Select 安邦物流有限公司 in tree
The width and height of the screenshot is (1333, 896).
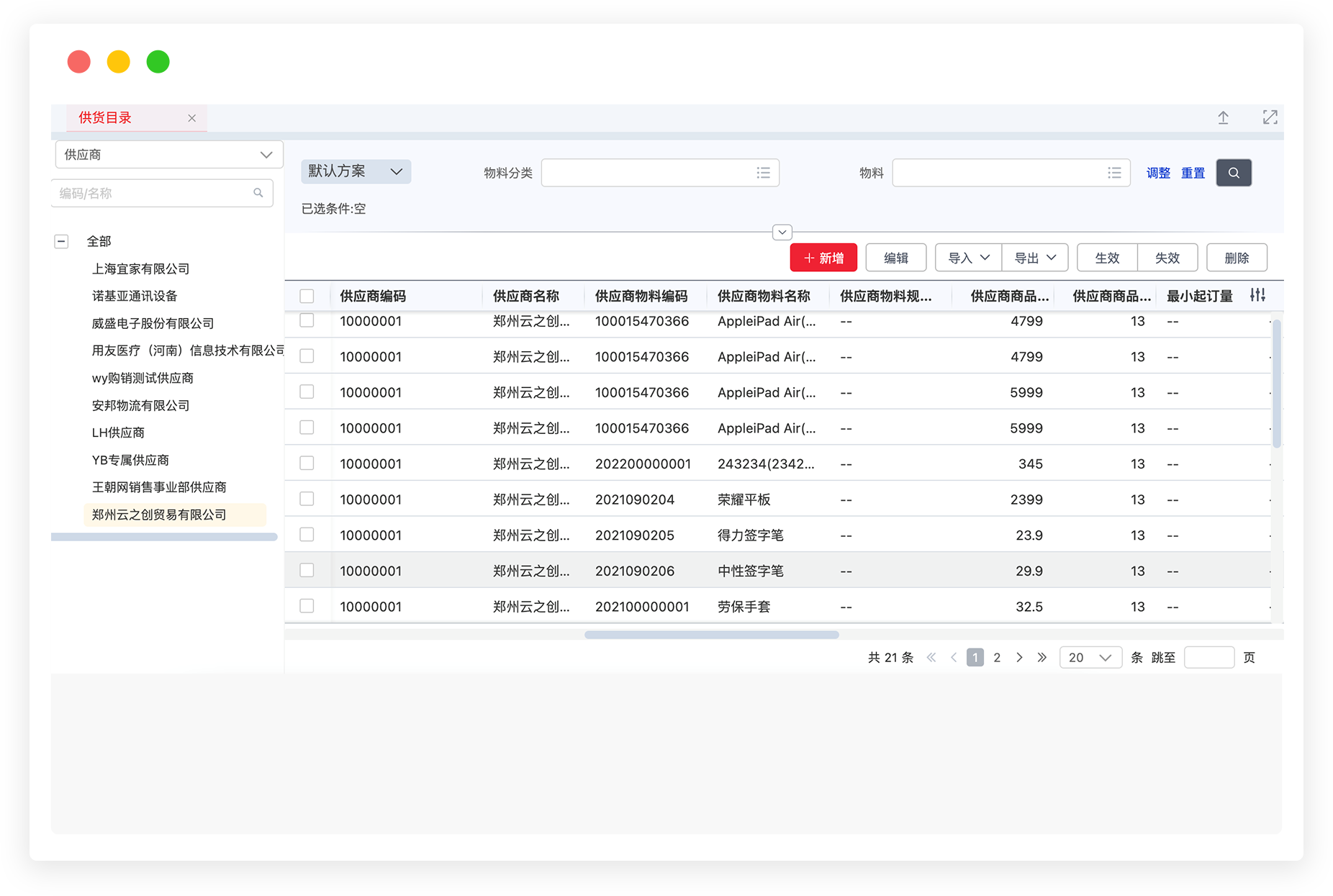click(140, 405)
